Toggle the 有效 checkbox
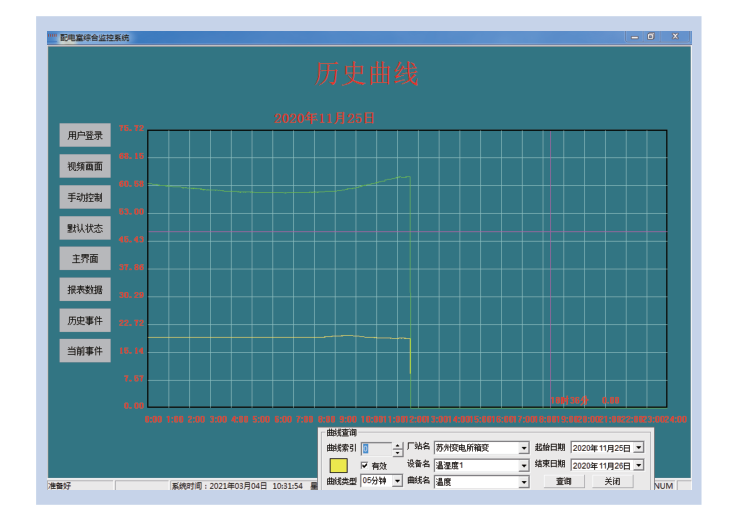 (x=365, y=466)
